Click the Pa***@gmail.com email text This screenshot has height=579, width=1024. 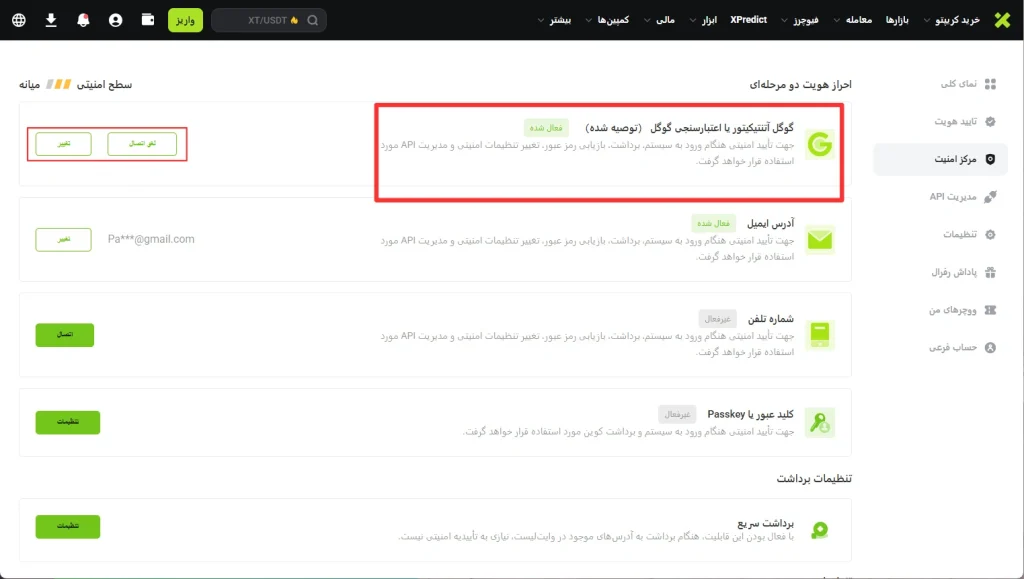(x=151, y=240)
